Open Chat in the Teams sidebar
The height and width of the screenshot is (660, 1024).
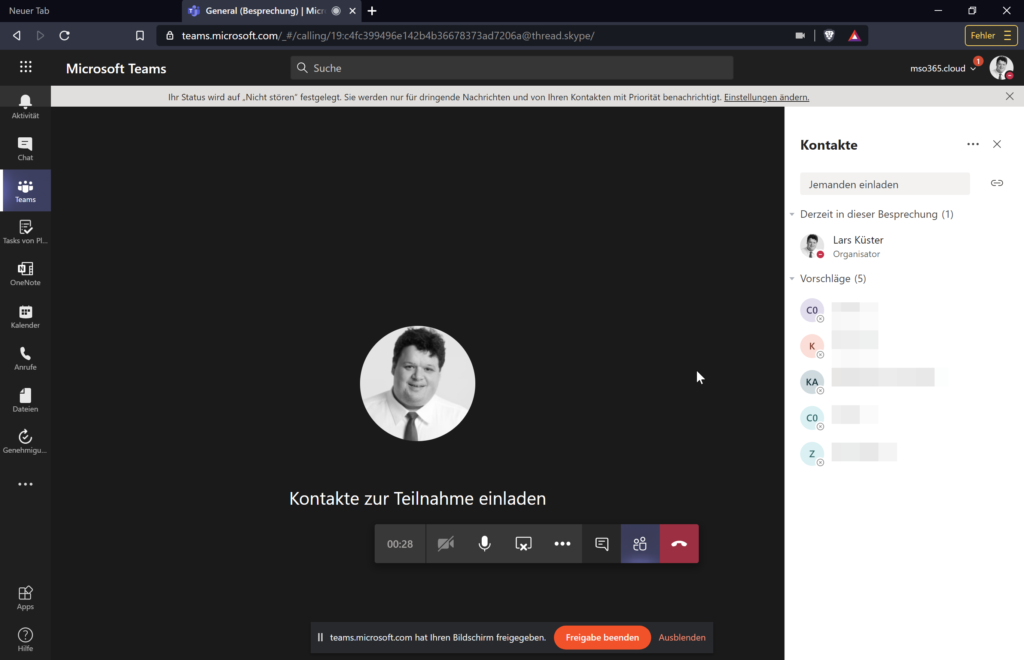tap(25, 149)
